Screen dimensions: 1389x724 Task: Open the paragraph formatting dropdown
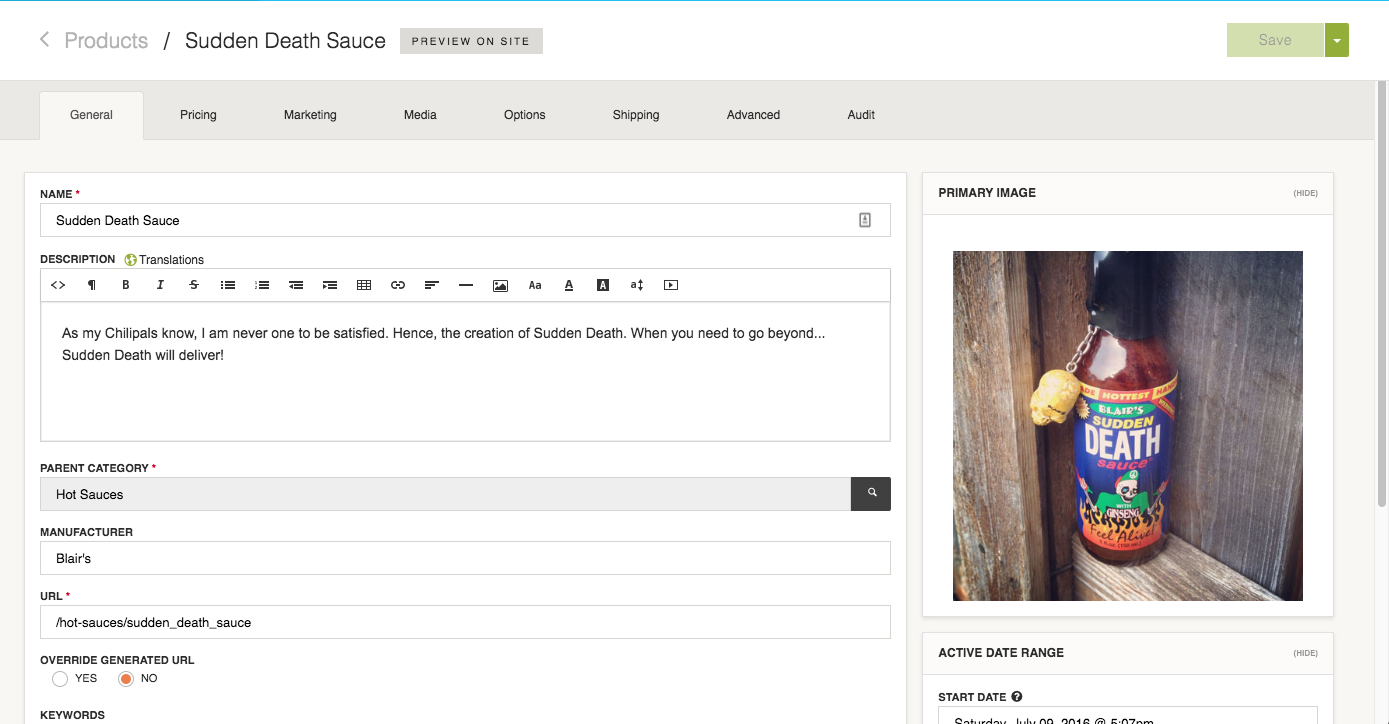coord(92,285)
